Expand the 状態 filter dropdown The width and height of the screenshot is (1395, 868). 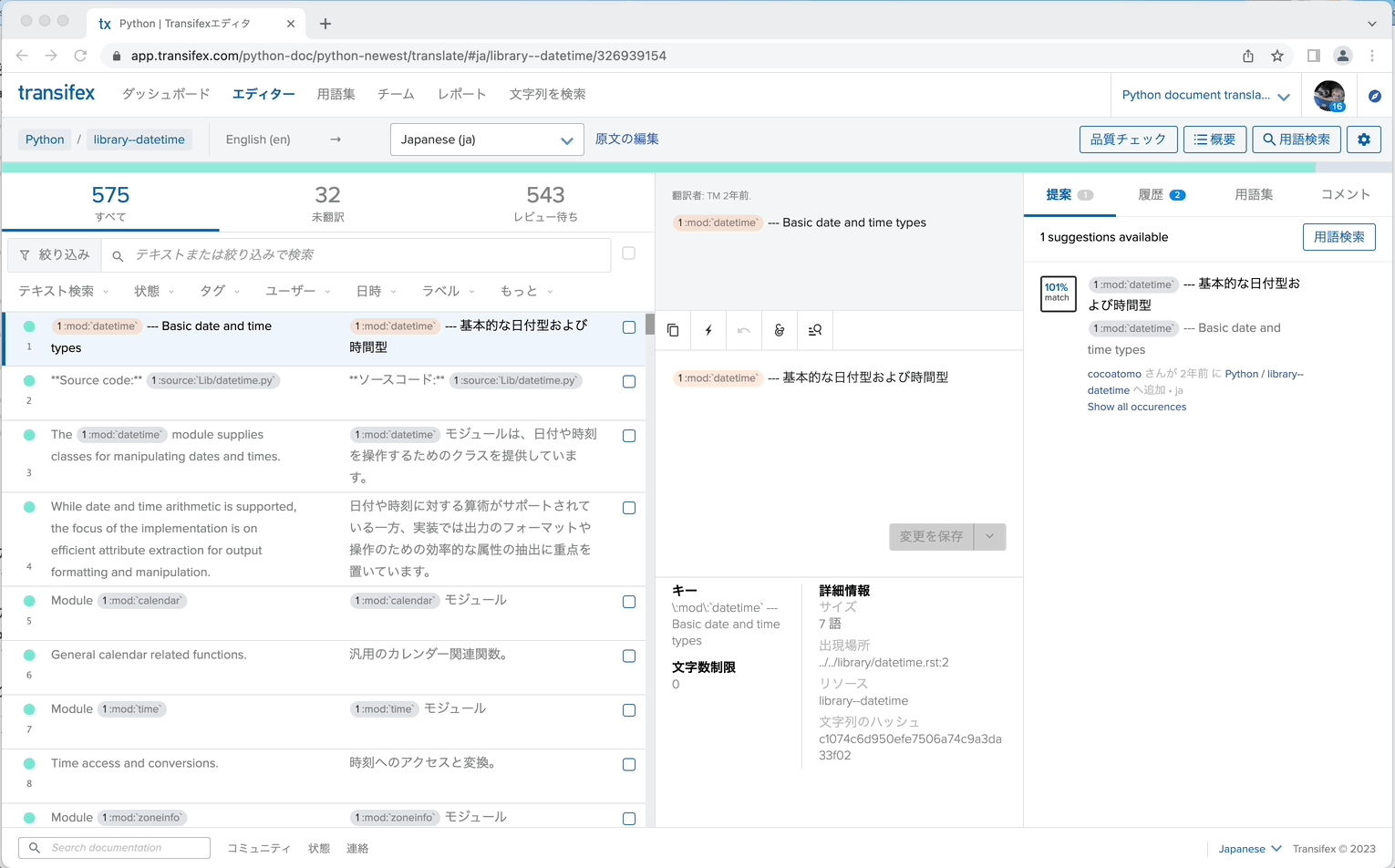pyautogui.click(x=153, y=291)
